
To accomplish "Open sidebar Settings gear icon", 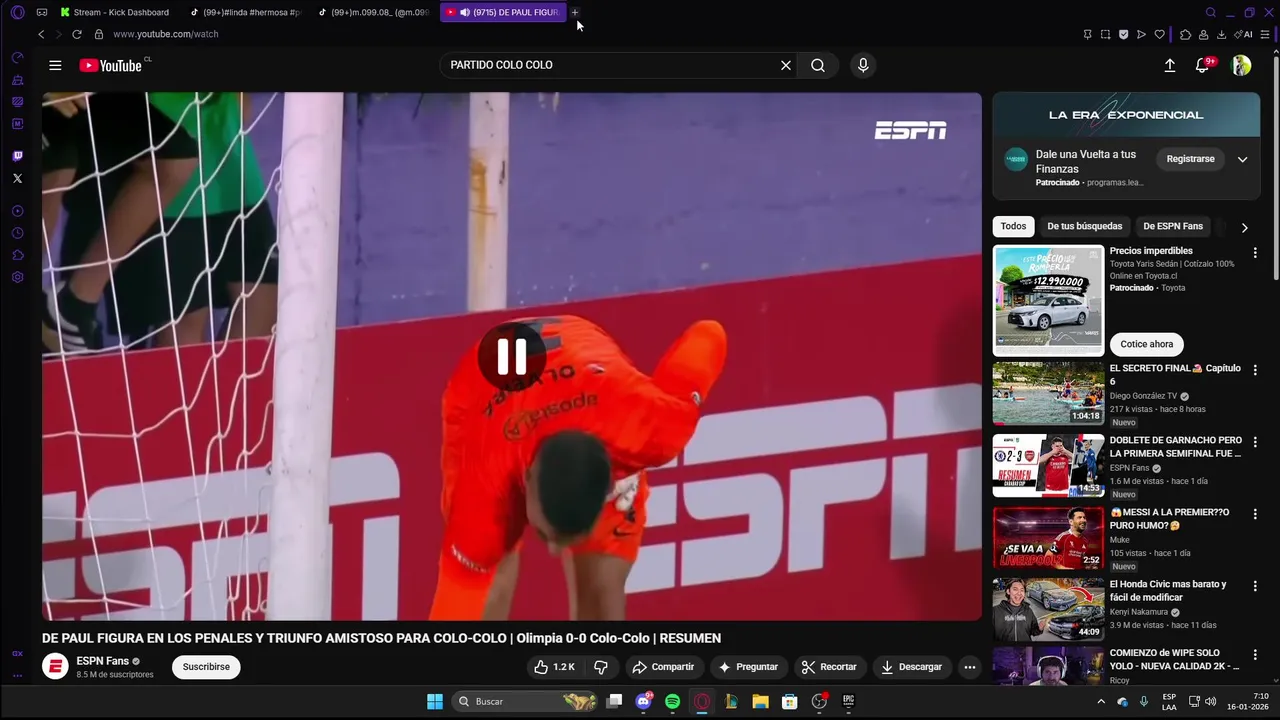I will click(17, 277).
